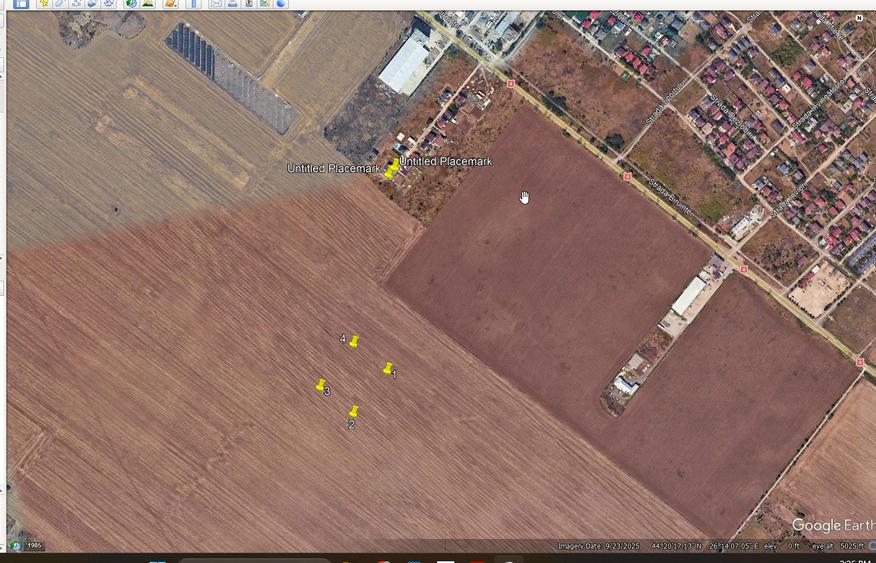This screenshot has width=876, height=563.
Task: Open View in Google Maps icon
Action: 264,3
